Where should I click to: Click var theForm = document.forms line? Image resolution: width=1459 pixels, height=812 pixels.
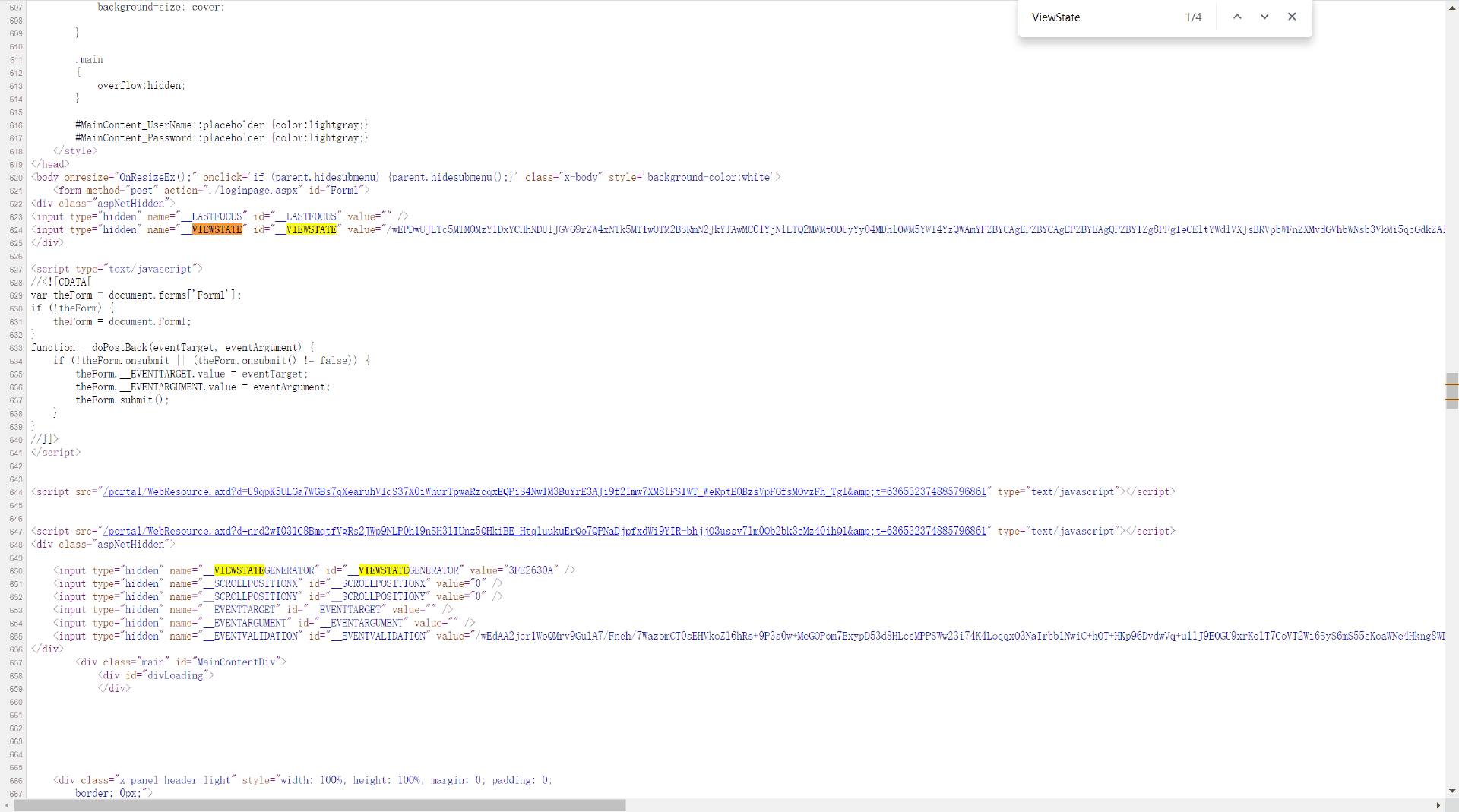(x=136, y=295)
